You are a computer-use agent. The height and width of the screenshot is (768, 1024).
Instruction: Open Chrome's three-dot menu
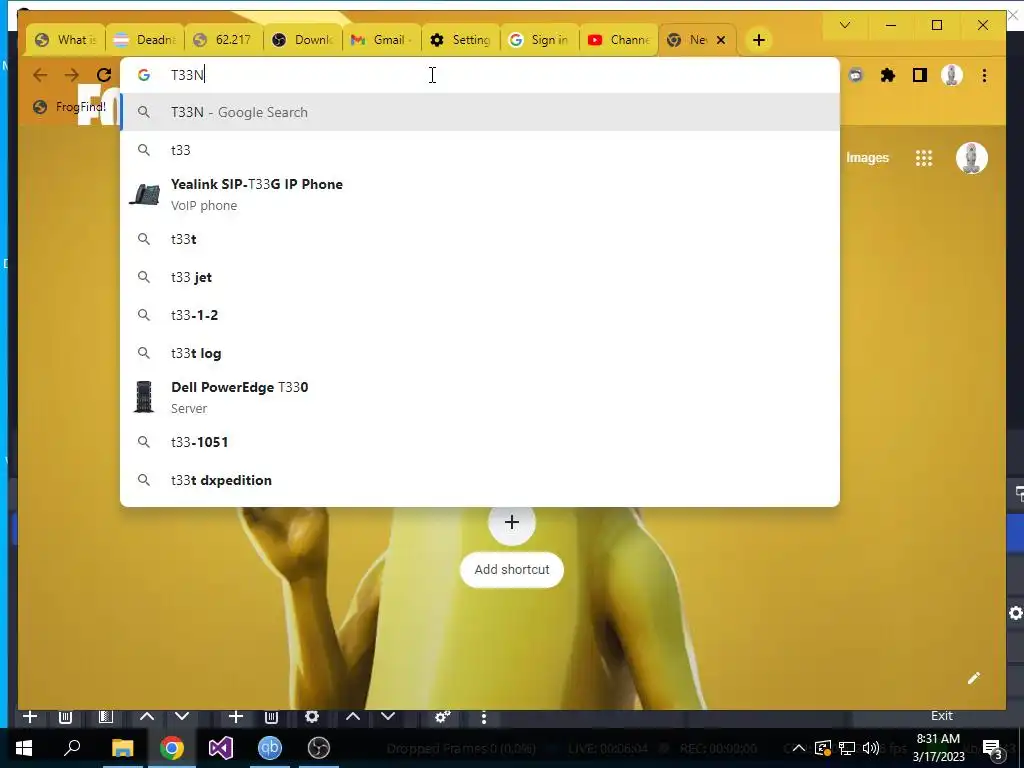tap(984, 76)
